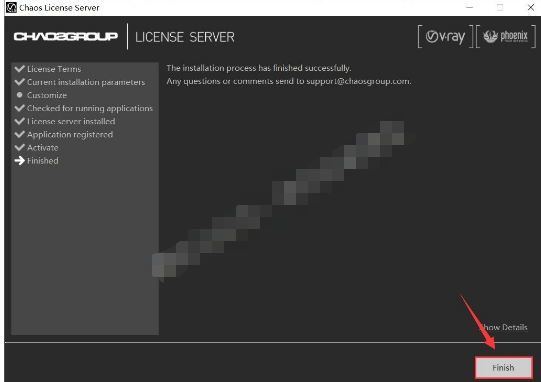Click the installation finished successfully message
The image size is (541, 382).
point(259,68)
